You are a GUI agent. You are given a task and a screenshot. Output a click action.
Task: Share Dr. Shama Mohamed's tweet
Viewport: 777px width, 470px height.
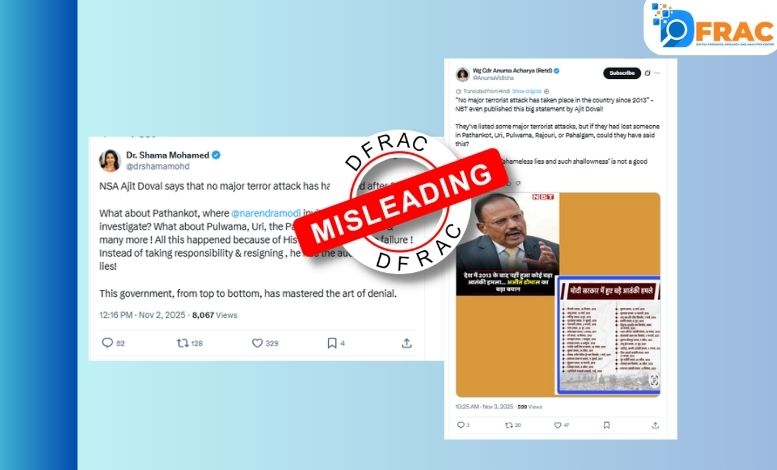[406, 343]
